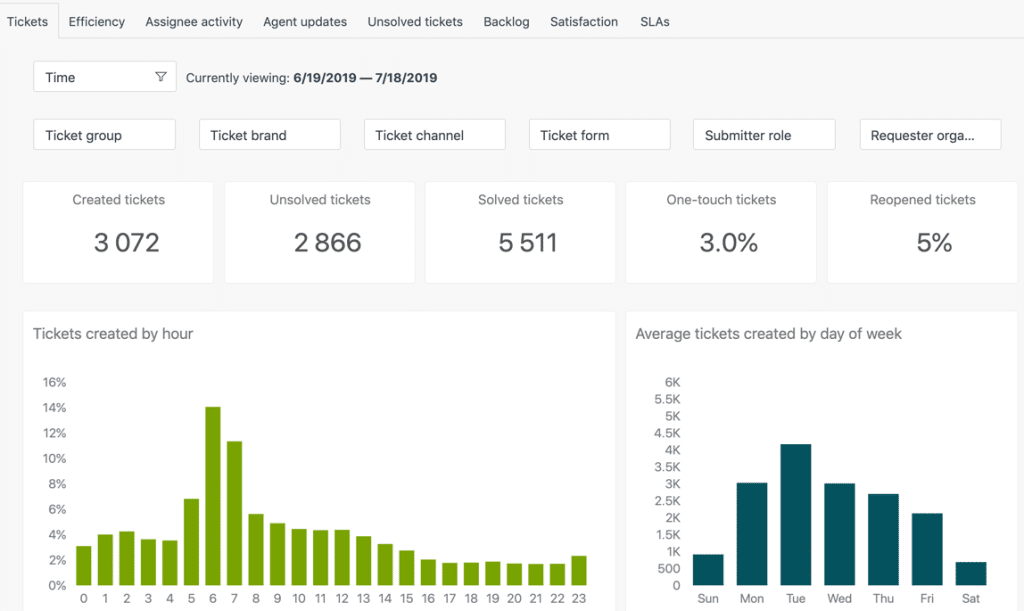
Task: Switch to the Efficiency tab
Action: (96, 21)
